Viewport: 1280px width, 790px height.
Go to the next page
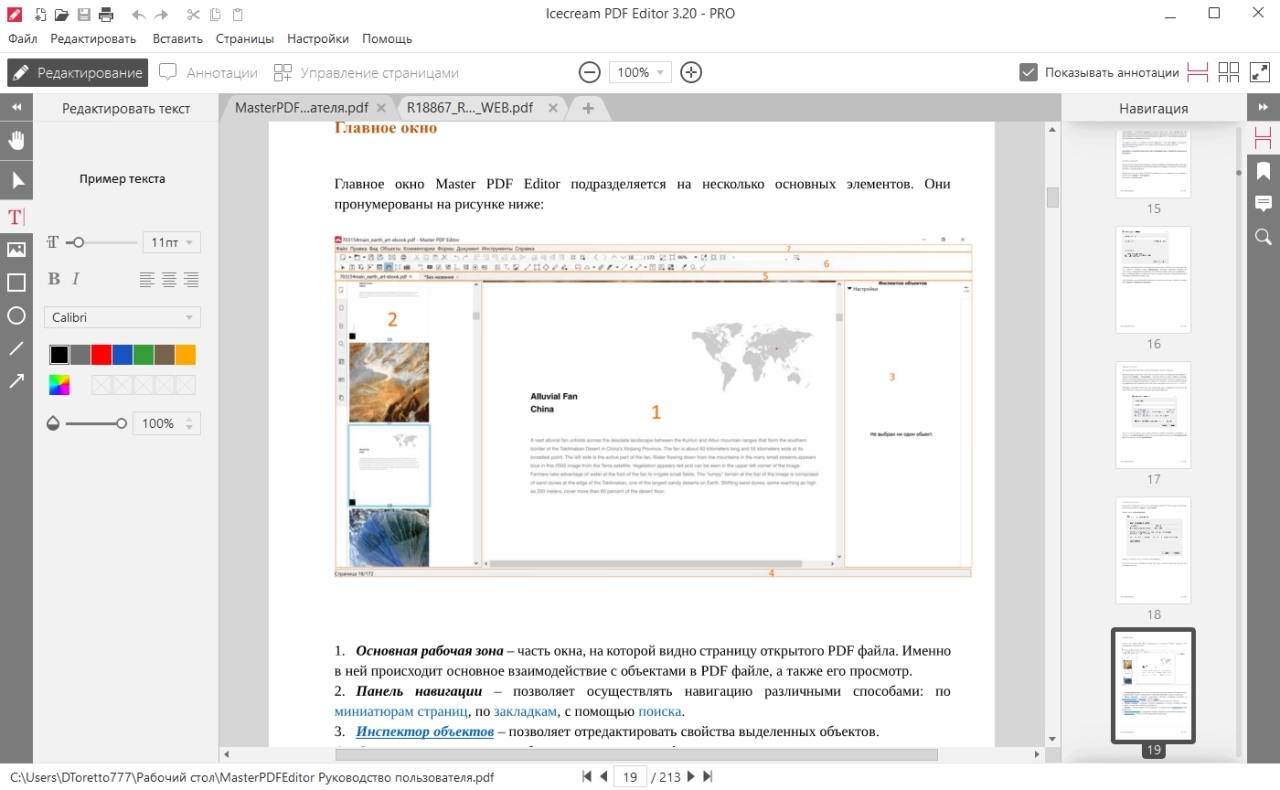[x=690, y=776]
